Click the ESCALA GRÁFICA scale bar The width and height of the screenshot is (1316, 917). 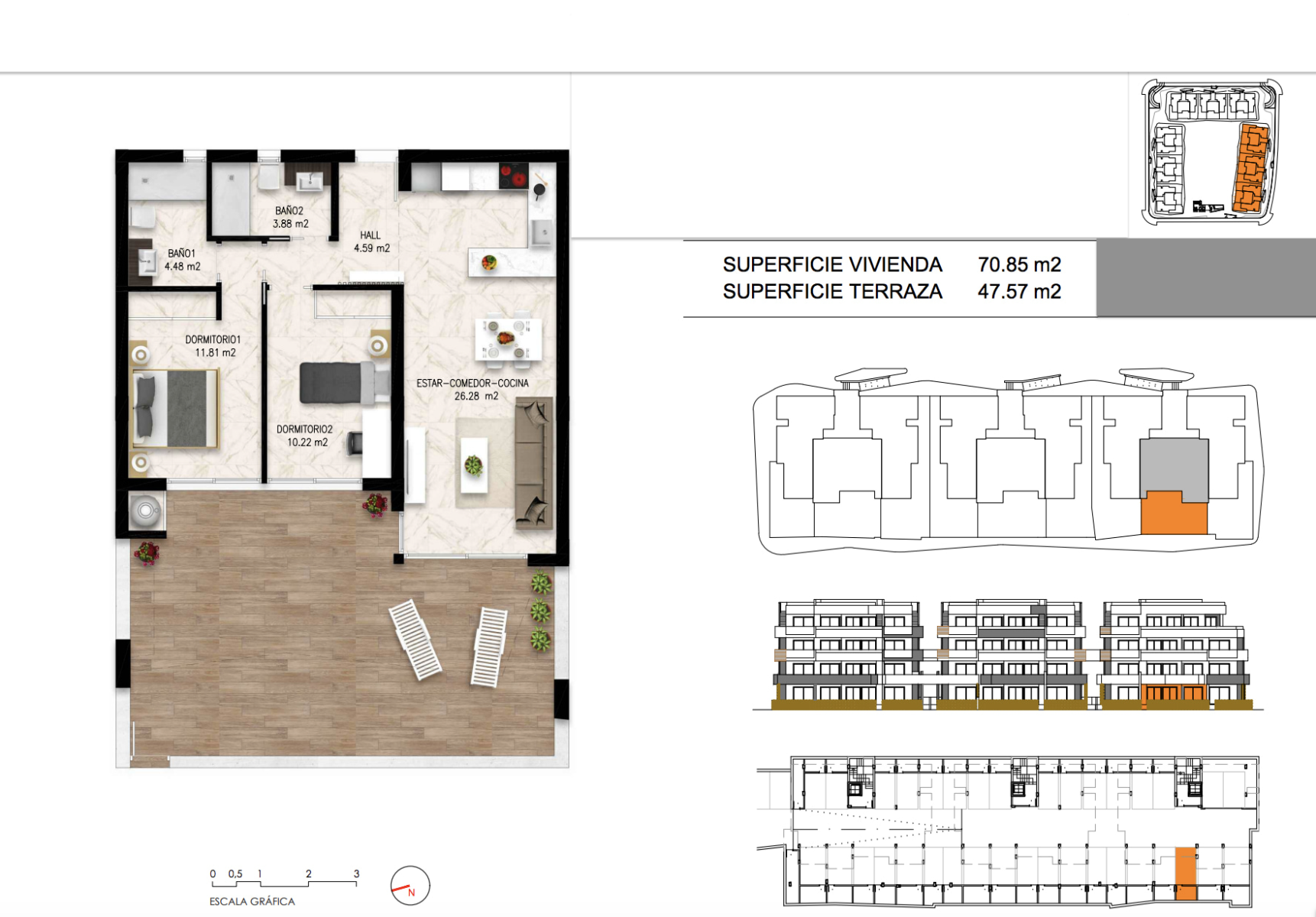[x=284, y=883]
